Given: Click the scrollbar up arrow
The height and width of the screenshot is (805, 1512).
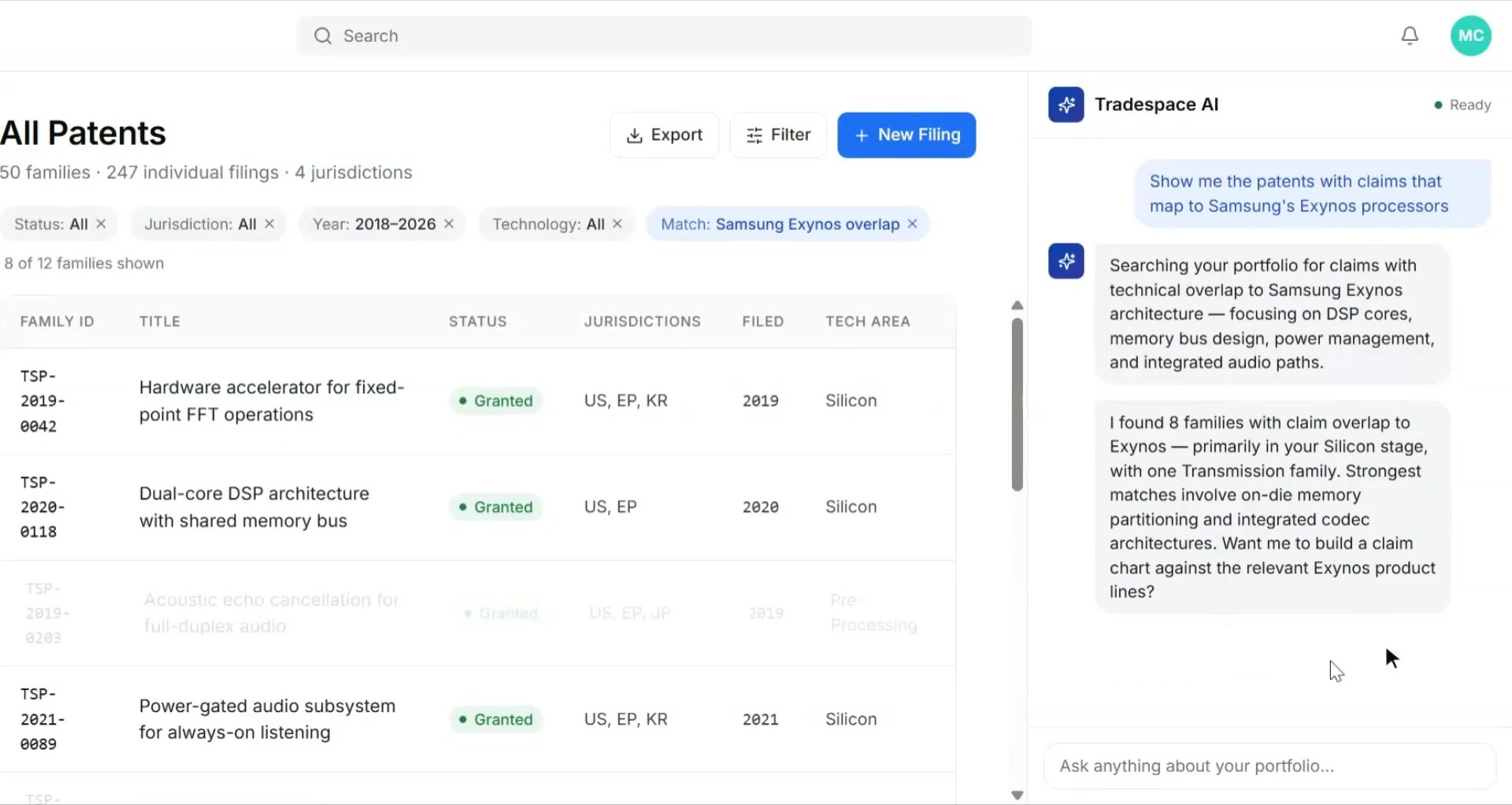Looking at the screenshot, I should click(x=1017, y=306).
